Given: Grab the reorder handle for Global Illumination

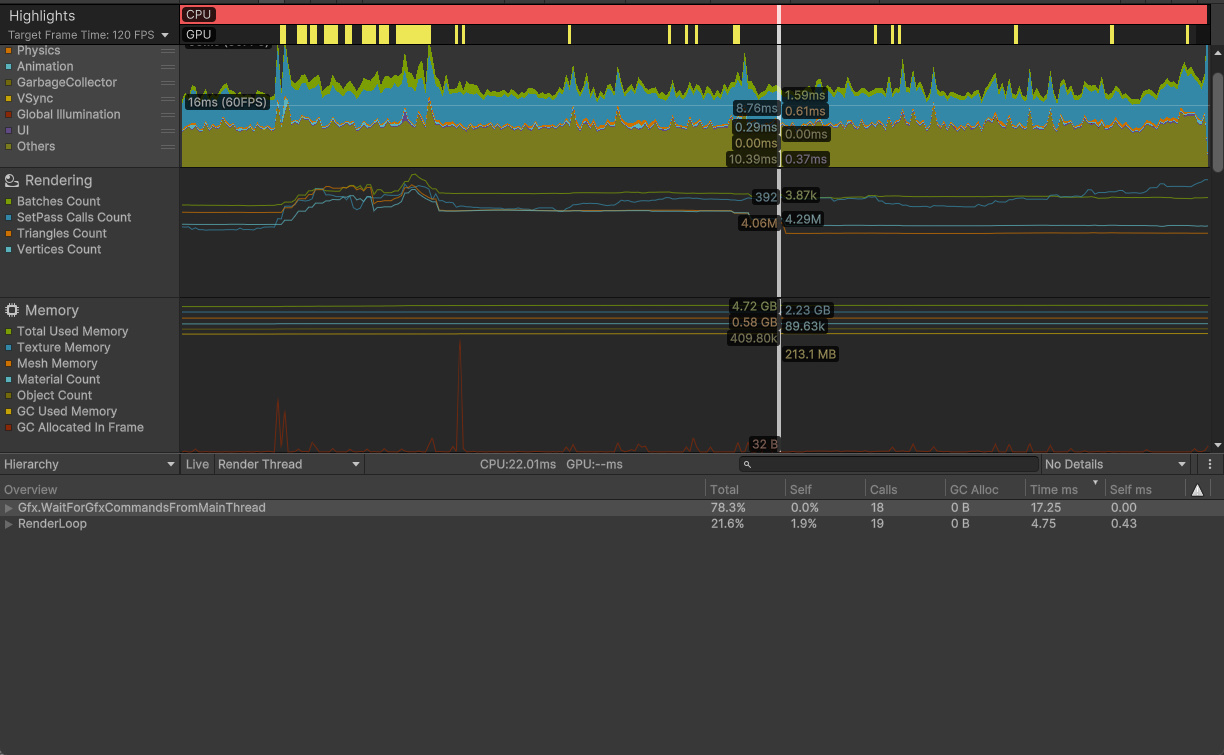Looking at the screenshot, I should click(168, 115).
